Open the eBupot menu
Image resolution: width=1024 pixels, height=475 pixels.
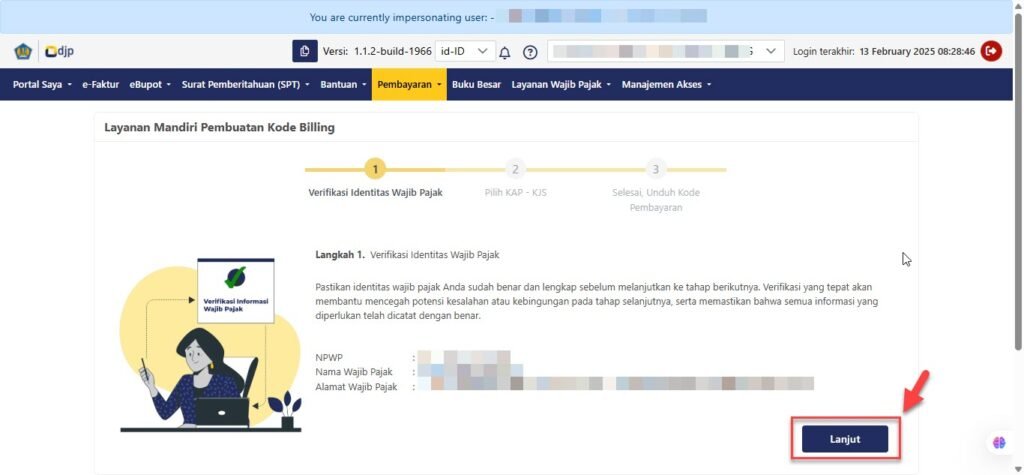click(150, 84)
